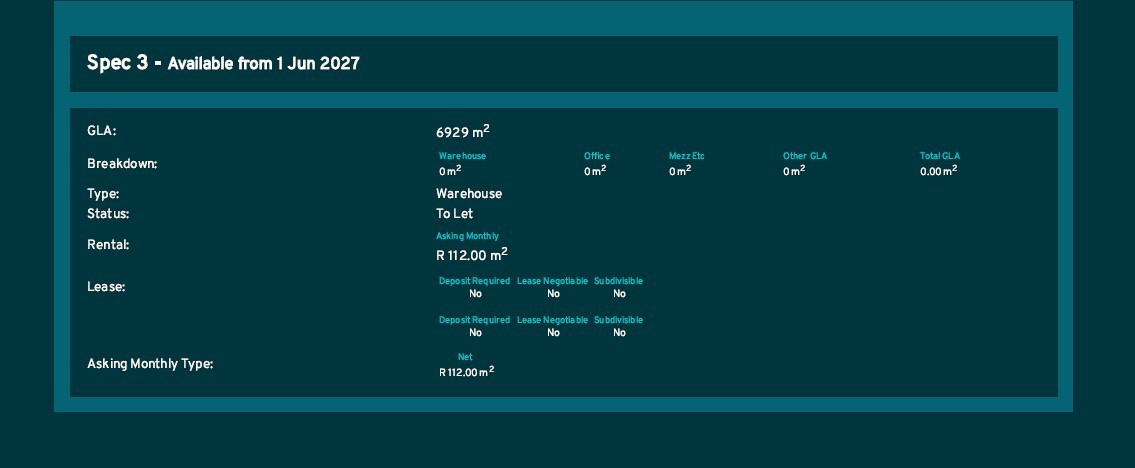Click the 'Asking Monthly' caption under Rental
The height and width of the screenshot is (468, 1135).
coord(467,237)
